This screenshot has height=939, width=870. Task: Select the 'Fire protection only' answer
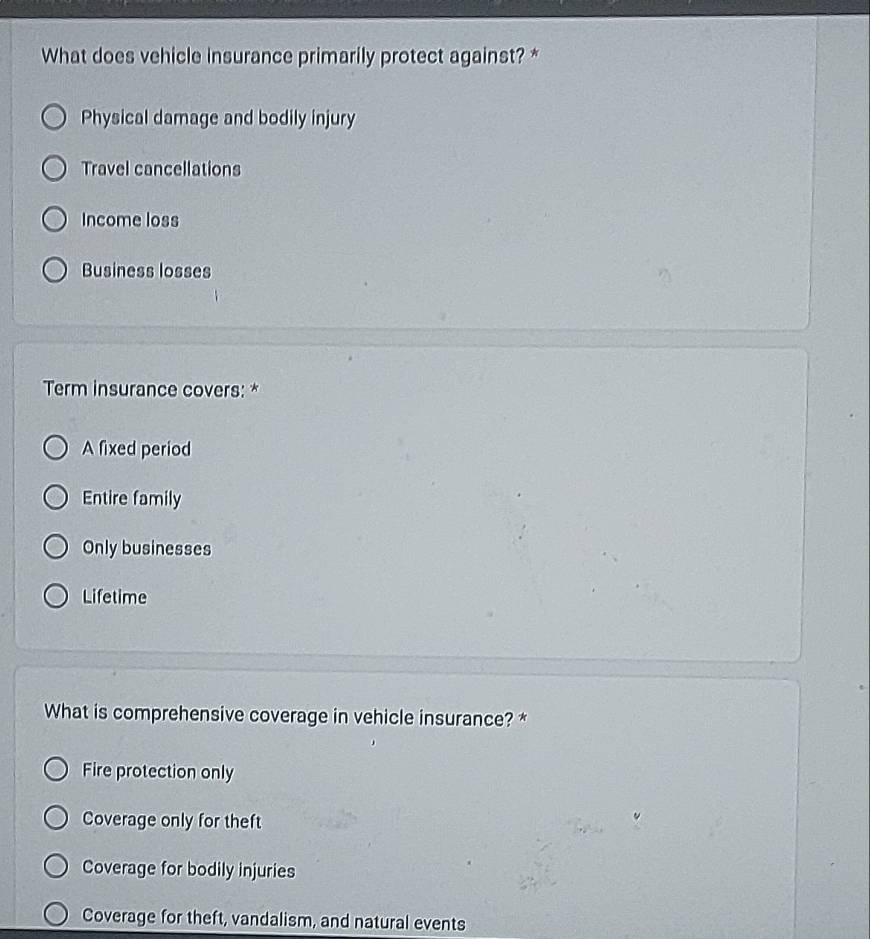coord(56,769)
